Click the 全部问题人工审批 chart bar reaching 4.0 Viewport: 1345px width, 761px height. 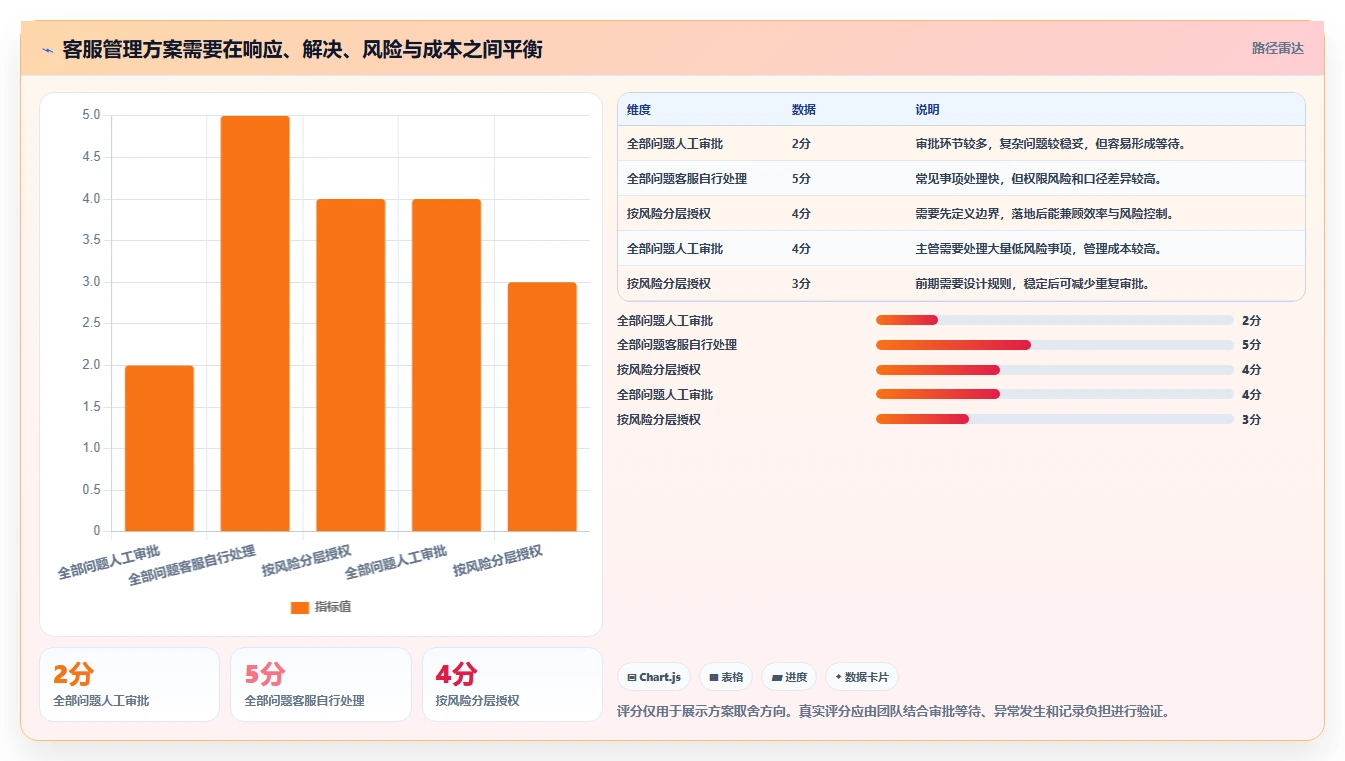(446, 365)
